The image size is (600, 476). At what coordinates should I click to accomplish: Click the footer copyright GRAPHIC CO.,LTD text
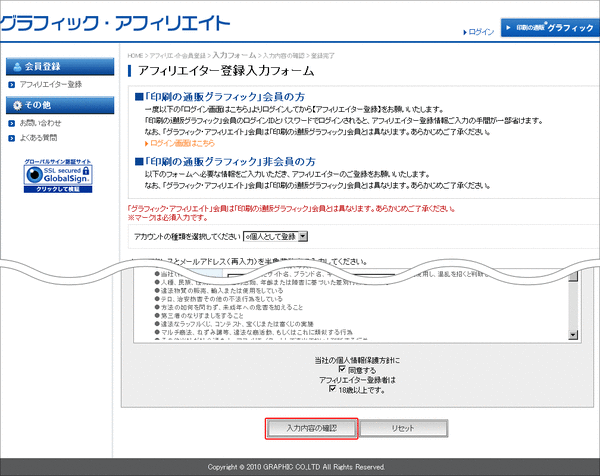[296, 467]
